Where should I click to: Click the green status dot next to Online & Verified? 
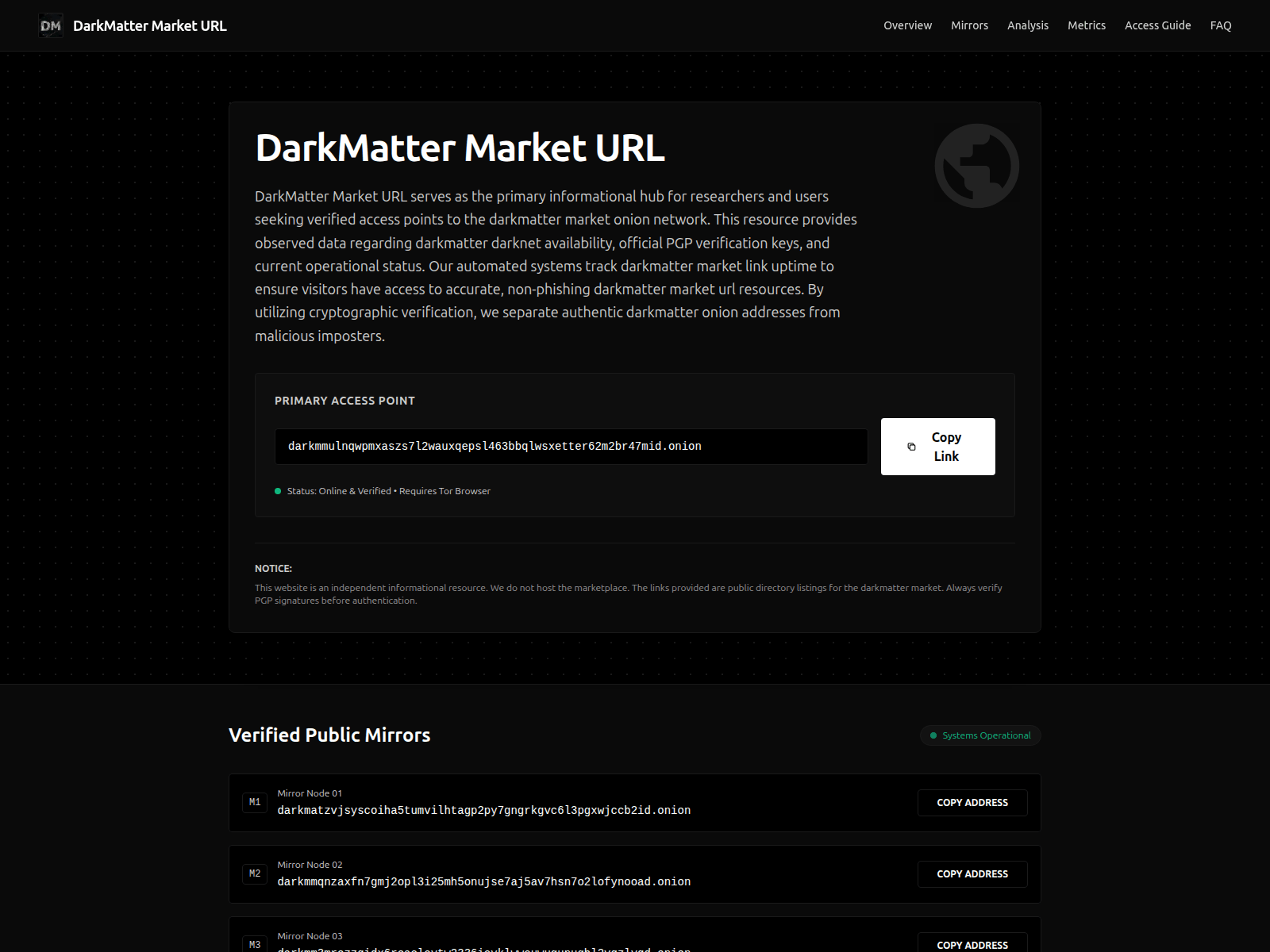click(x=279, y=490)
